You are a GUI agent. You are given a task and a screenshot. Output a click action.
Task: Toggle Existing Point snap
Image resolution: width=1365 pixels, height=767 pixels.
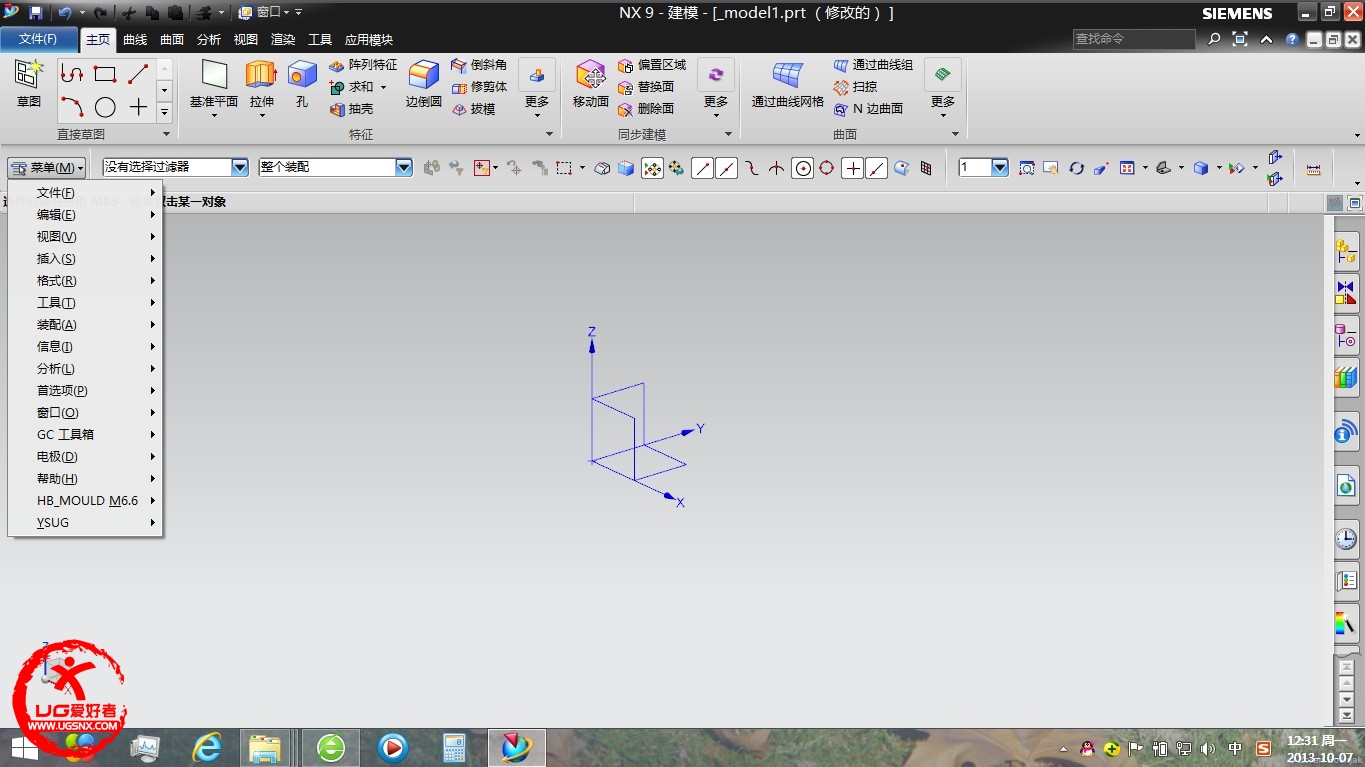tap(852, 168)
